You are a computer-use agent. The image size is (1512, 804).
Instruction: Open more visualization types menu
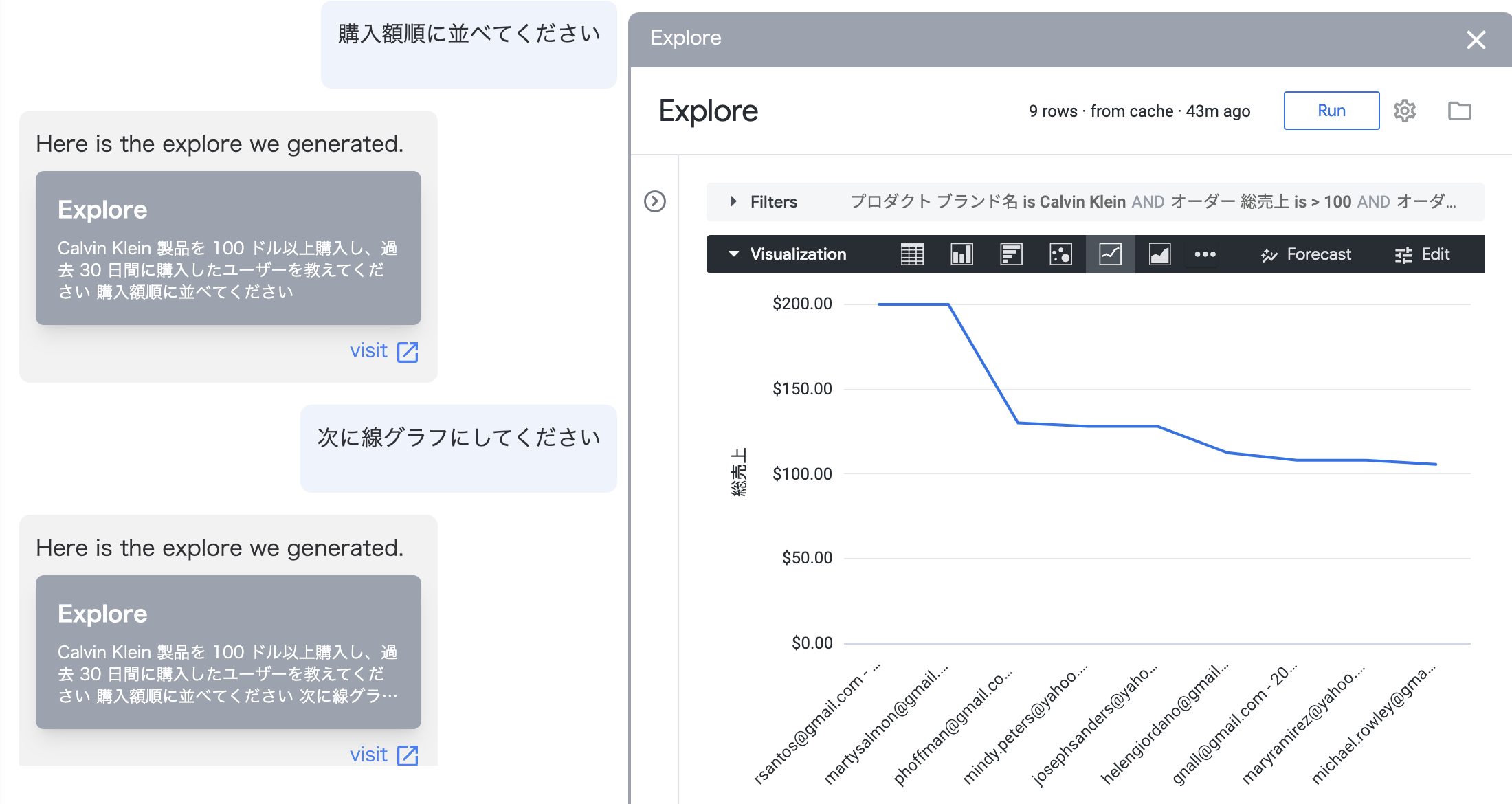[1205, 254]
